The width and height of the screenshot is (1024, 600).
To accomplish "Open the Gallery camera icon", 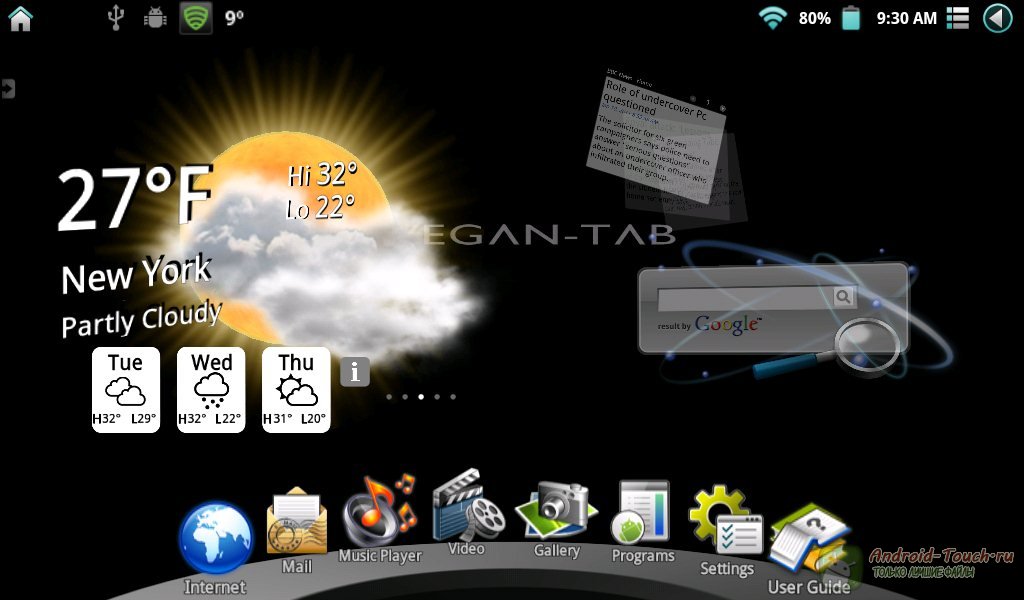I will [x=556, y=510].
